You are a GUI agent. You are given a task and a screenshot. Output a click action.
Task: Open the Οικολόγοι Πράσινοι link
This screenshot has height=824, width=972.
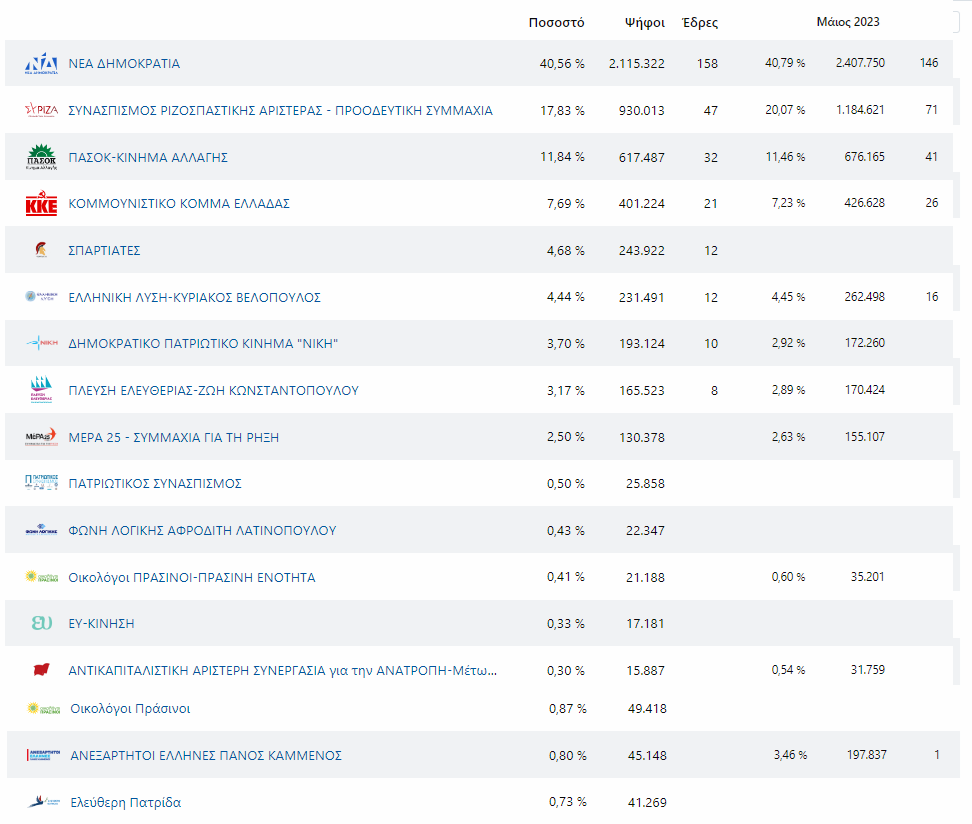pyautogui.click(x=130, y=709)
